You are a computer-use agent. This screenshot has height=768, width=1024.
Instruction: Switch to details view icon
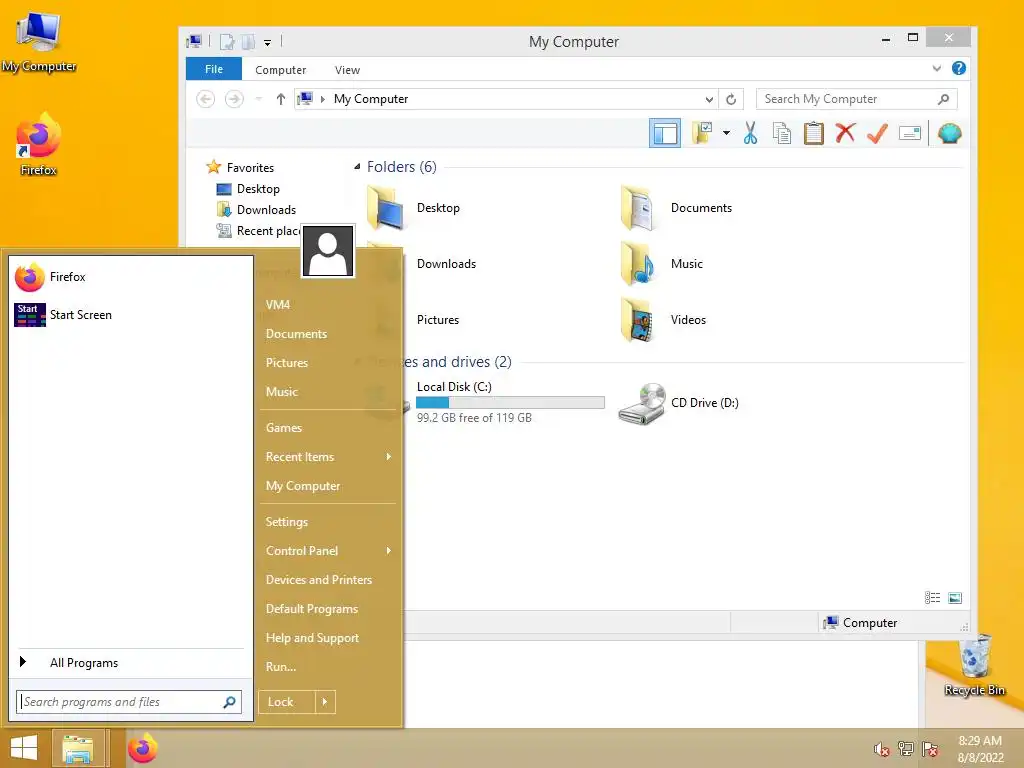(x=933, y=598)
